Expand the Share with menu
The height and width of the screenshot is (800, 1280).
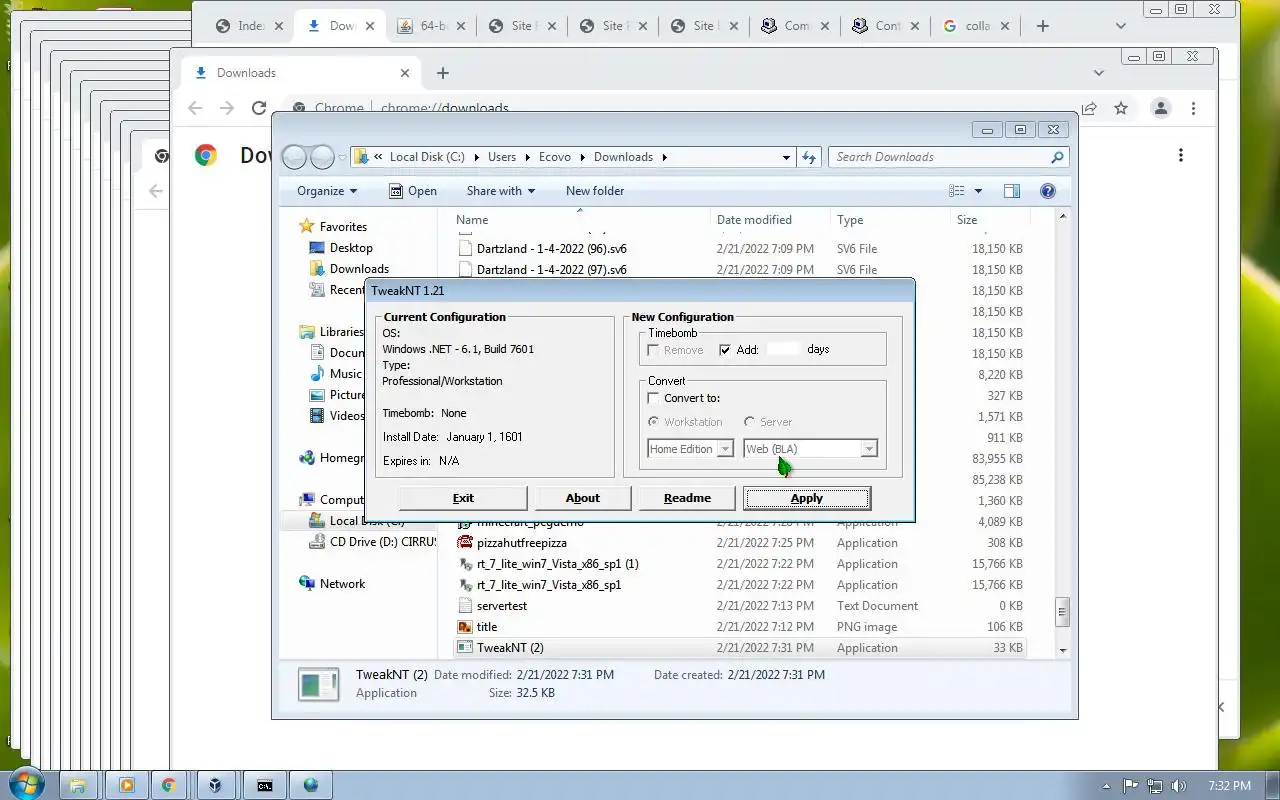click(500, 191)
